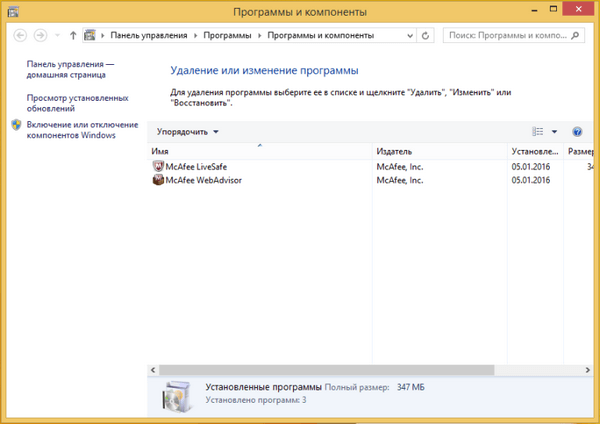Click the McAfee LiveSafe shield icon
The image size is (600, 424).
pos(158,166)
